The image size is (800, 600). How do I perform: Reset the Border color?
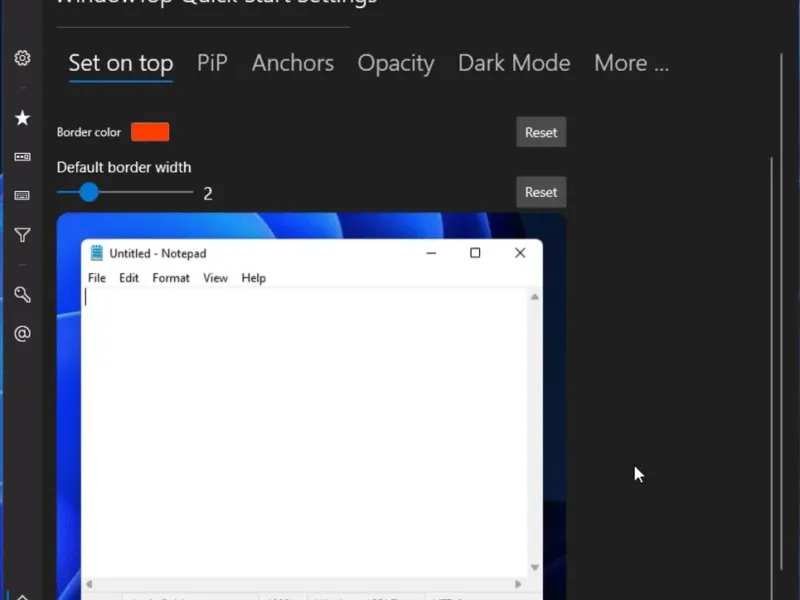(541, 132)
